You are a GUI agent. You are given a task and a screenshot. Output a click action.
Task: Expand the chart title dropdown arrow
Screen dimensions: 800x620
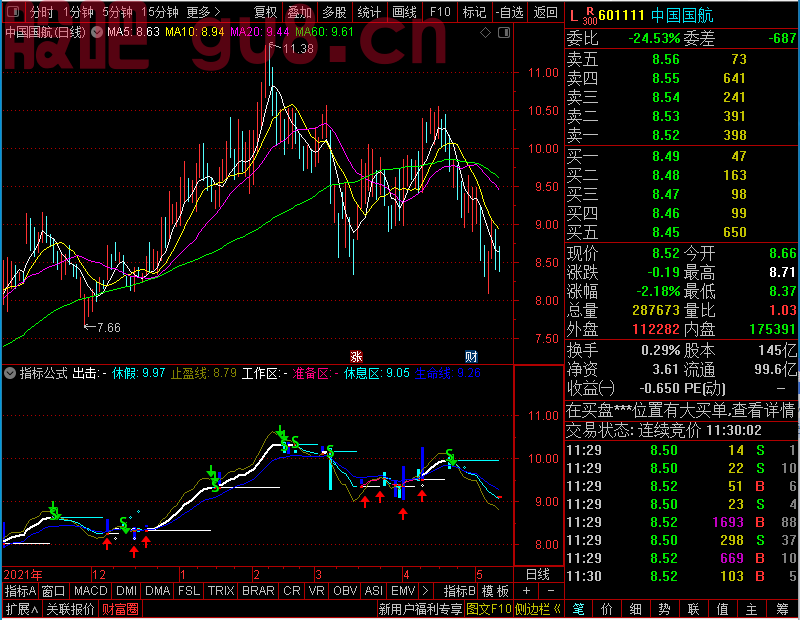[96, 32]
